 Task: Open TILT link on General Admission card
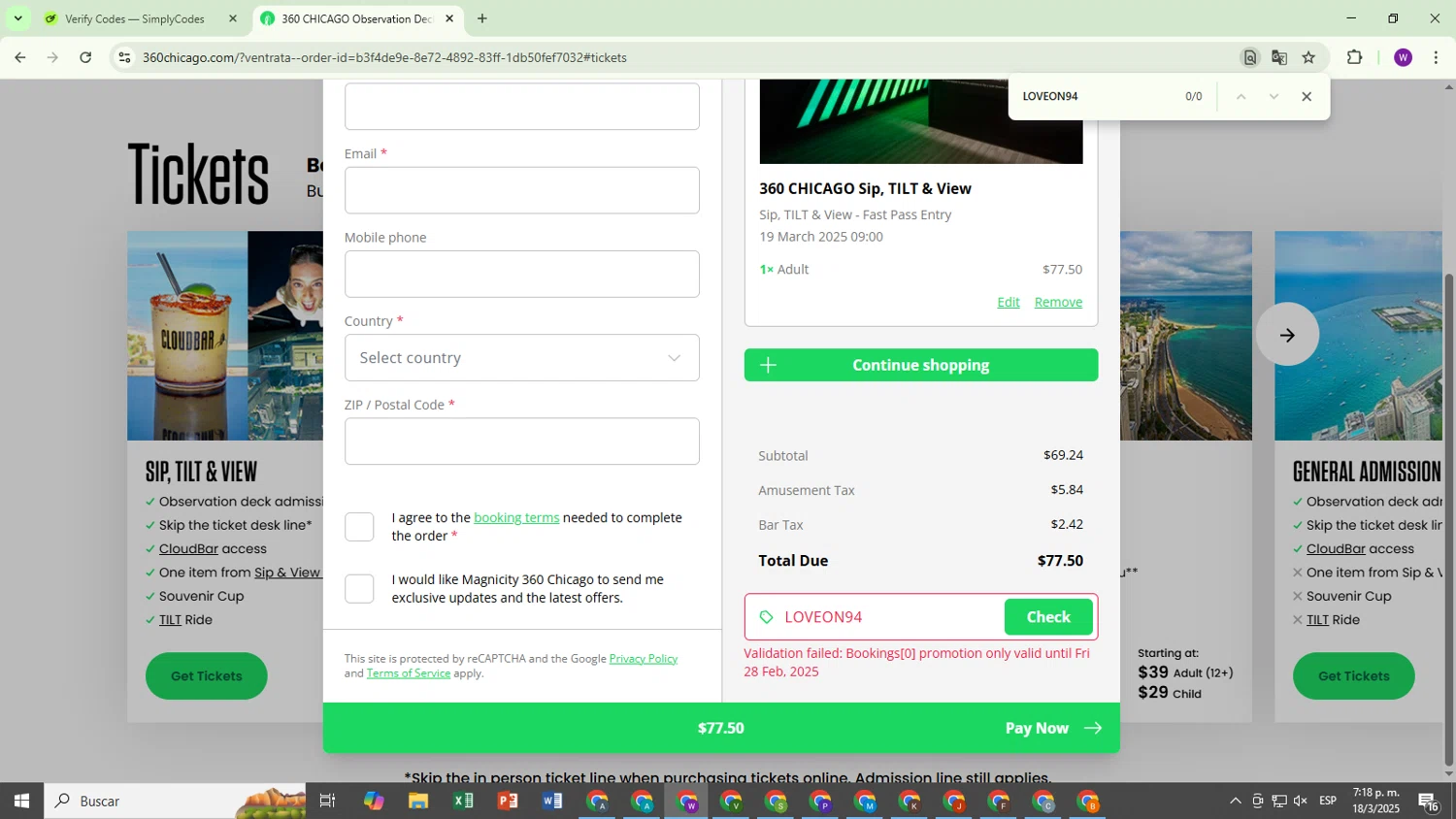1317,620
